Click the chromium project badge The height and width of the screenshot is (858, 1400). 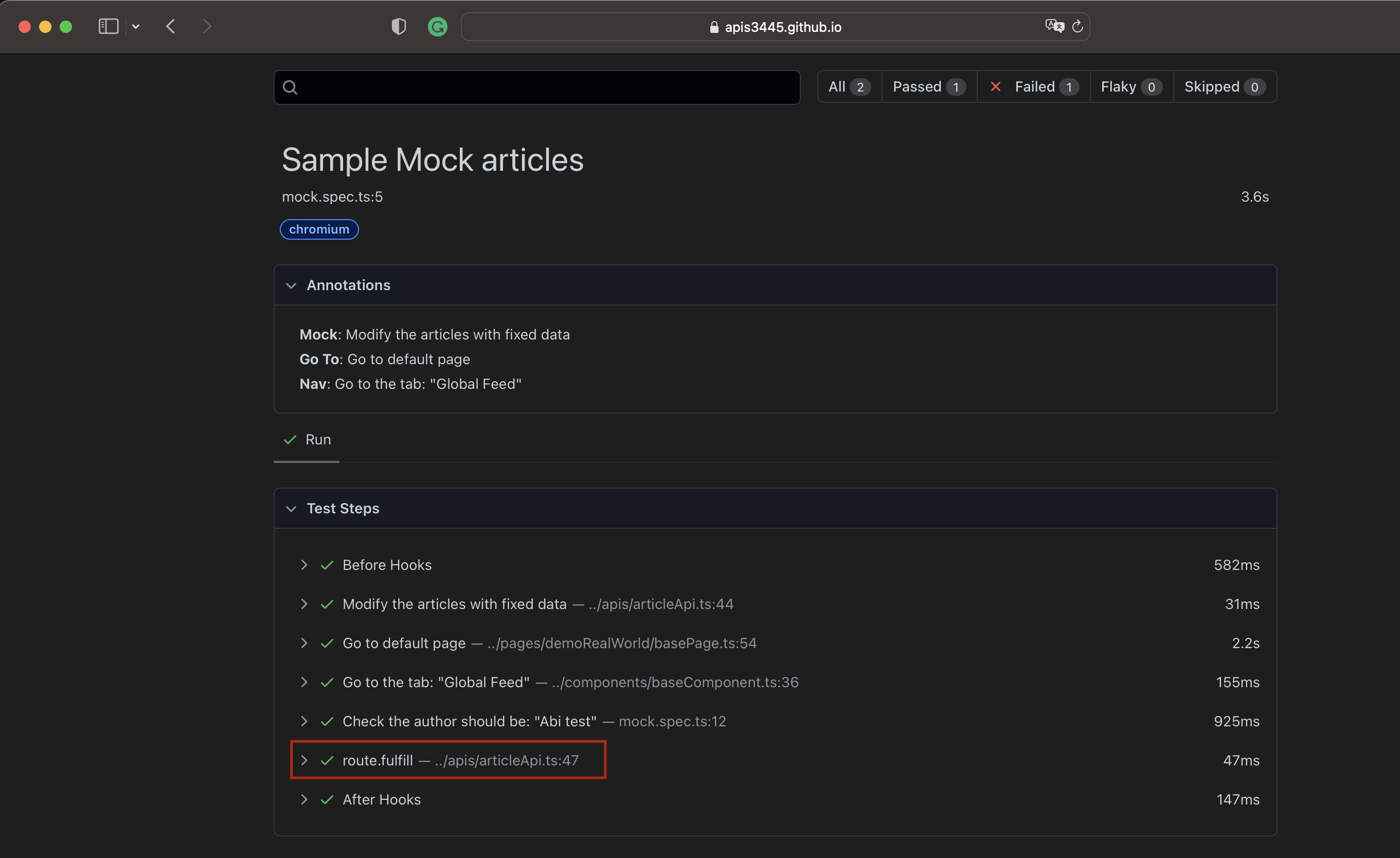[x=319, y=229]
